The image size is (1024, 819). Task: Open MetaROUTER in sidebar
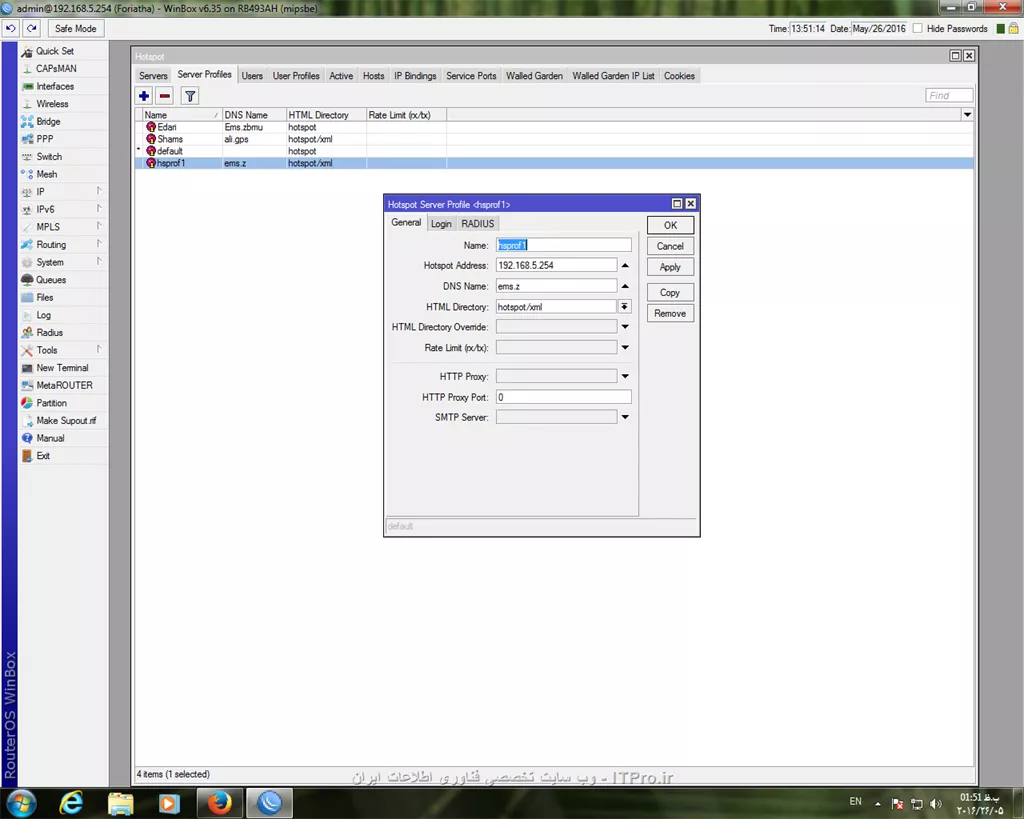[64, 385]
